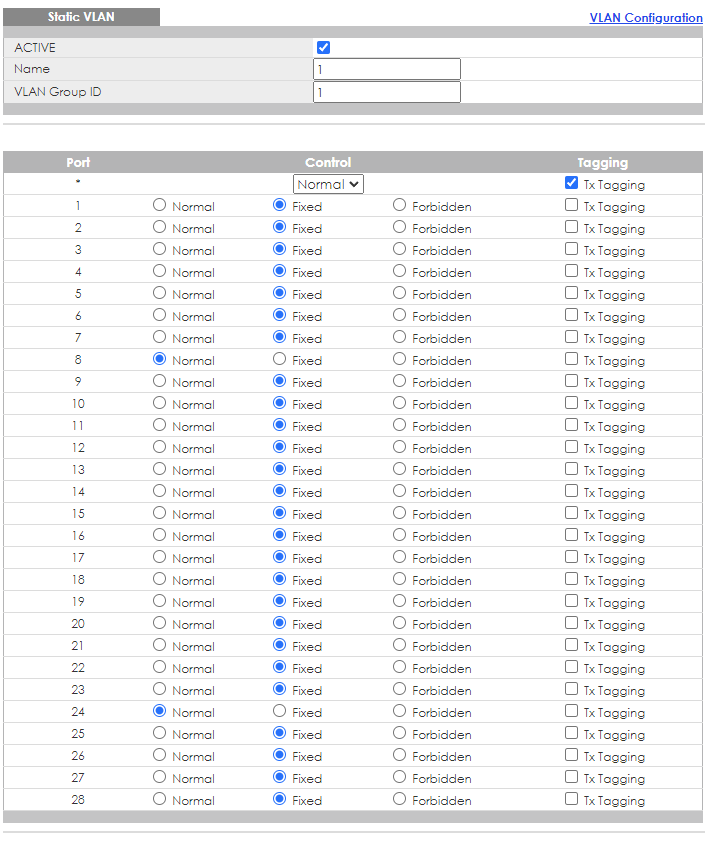Set port 19 to Forbidden
The width and height of the screenshot is (725, 844).
point(399,601)
